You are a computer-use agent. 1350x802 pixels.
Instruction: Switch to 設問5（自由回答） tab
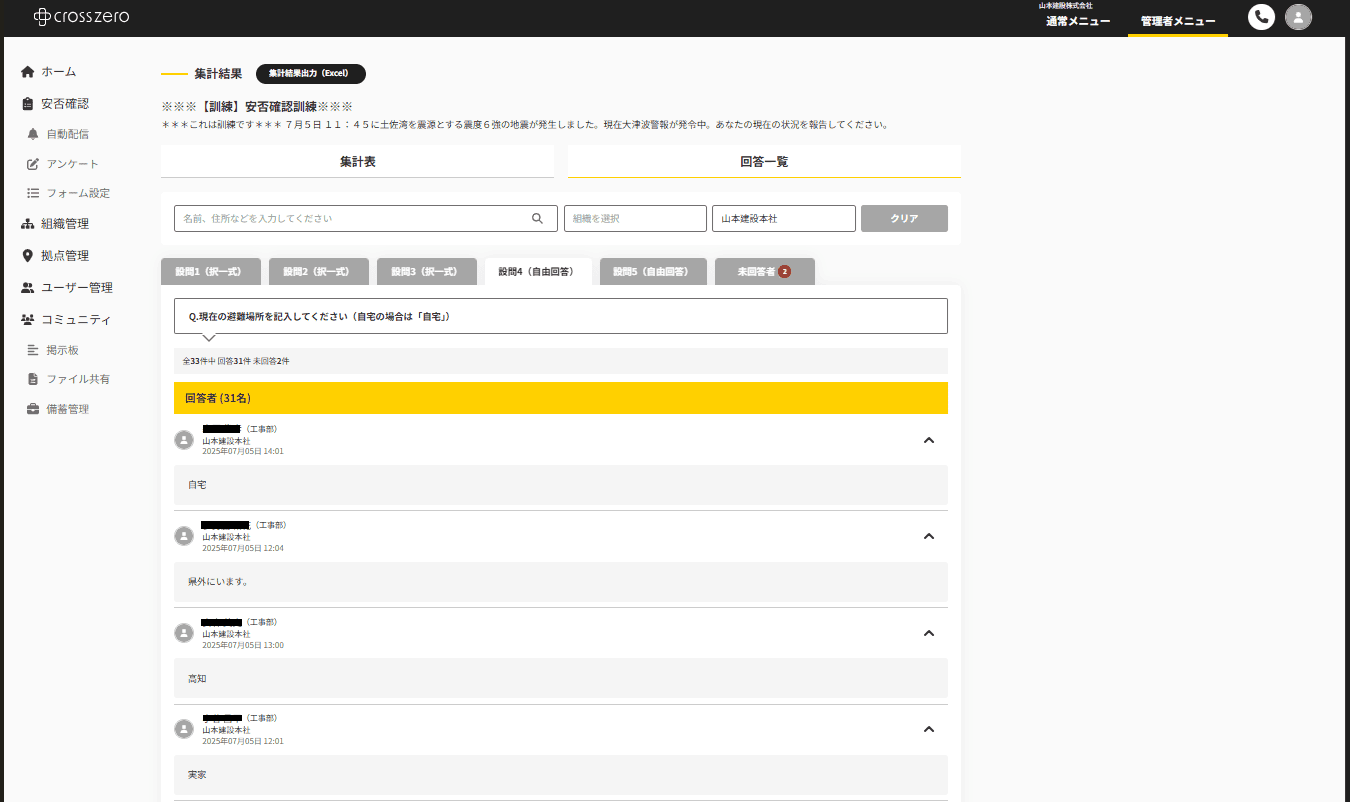649,271
